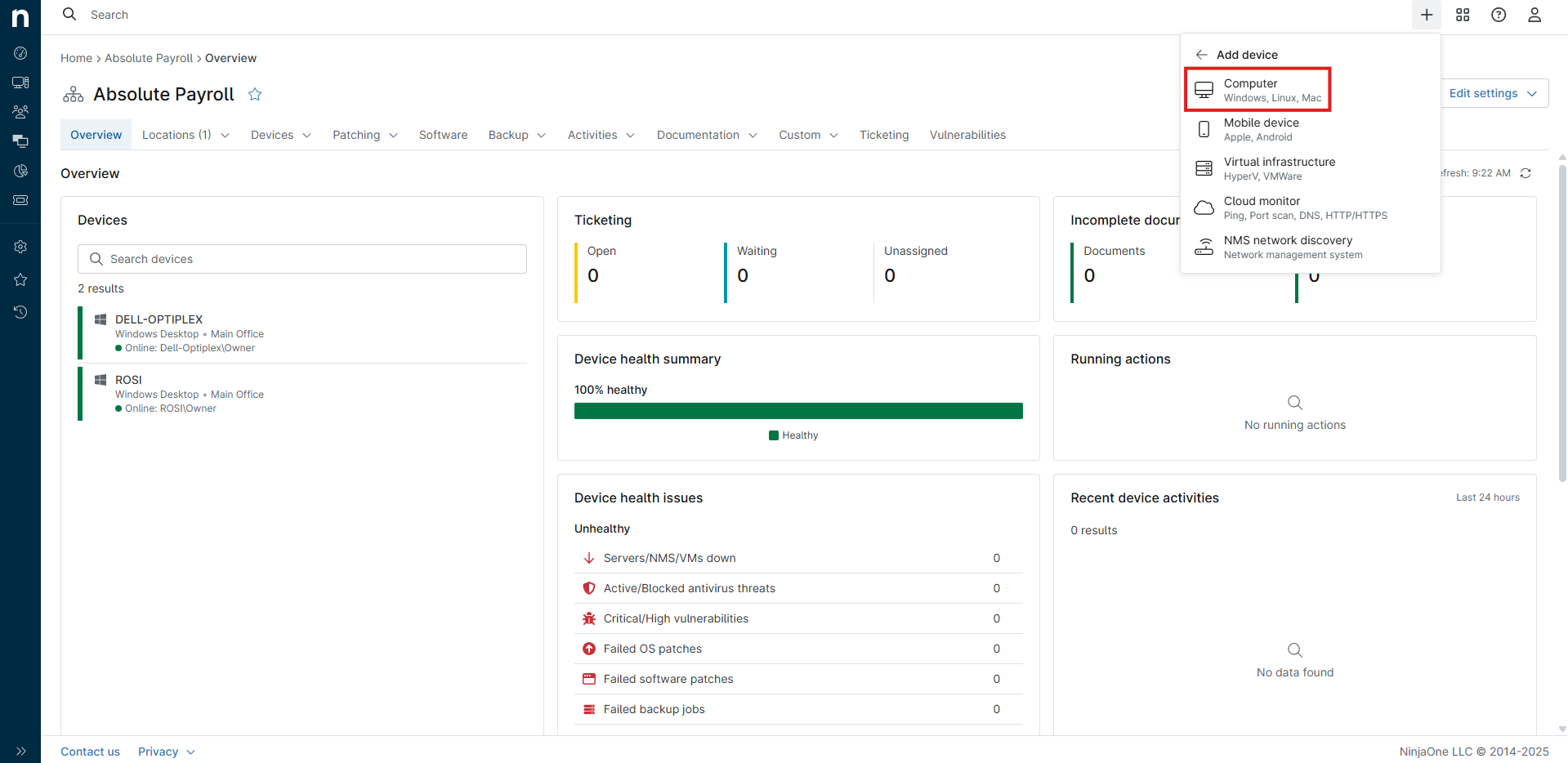Go back using the Add device arrow

click(1201, 55)
